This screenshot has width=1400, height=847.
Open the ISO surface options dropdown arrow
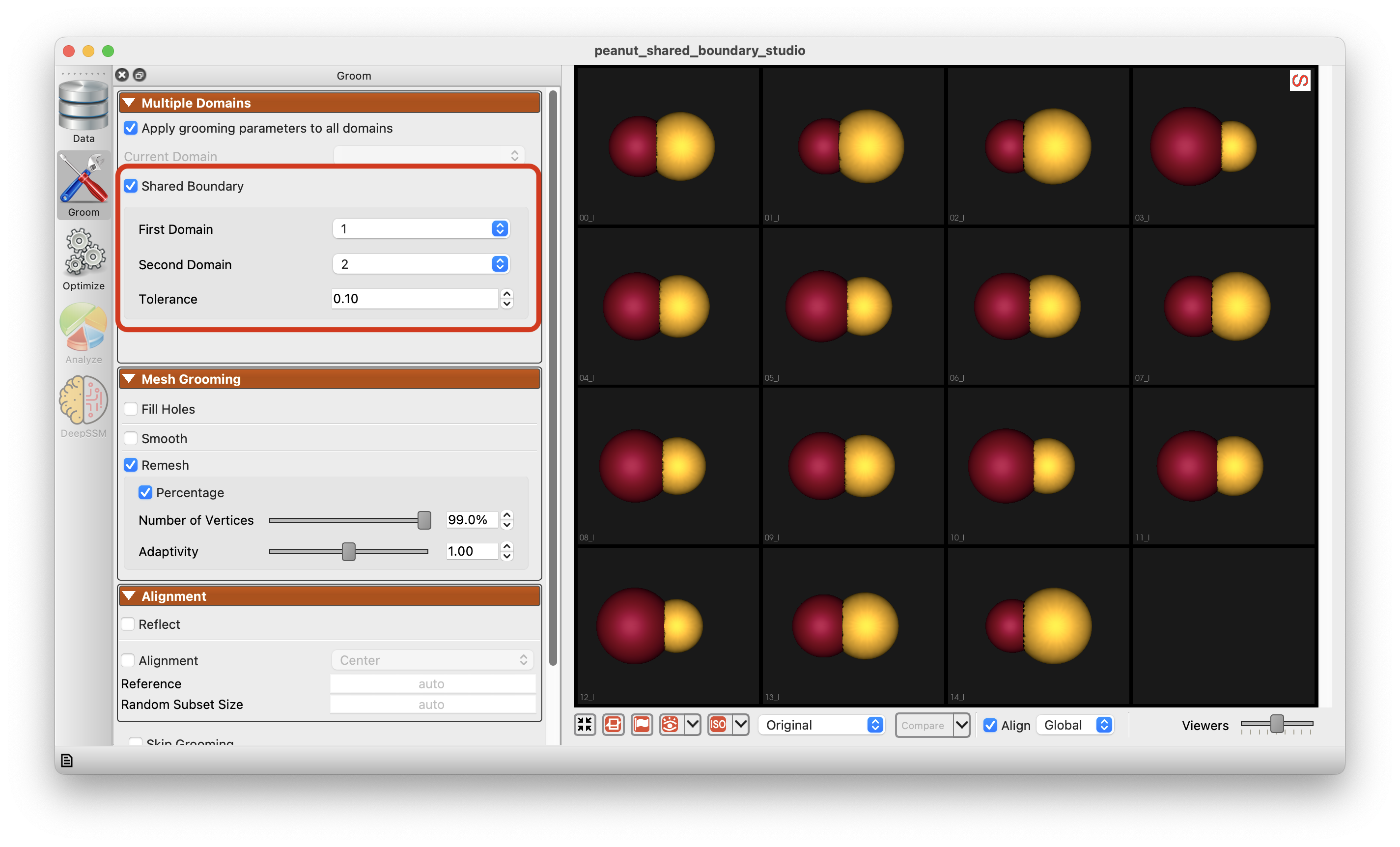click(740, 724)
